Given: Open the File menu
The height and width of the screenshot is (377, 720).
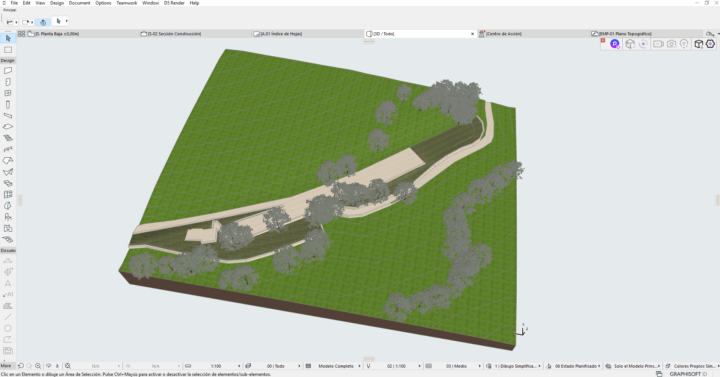Looking at the screenshot, I should point(14,3).
